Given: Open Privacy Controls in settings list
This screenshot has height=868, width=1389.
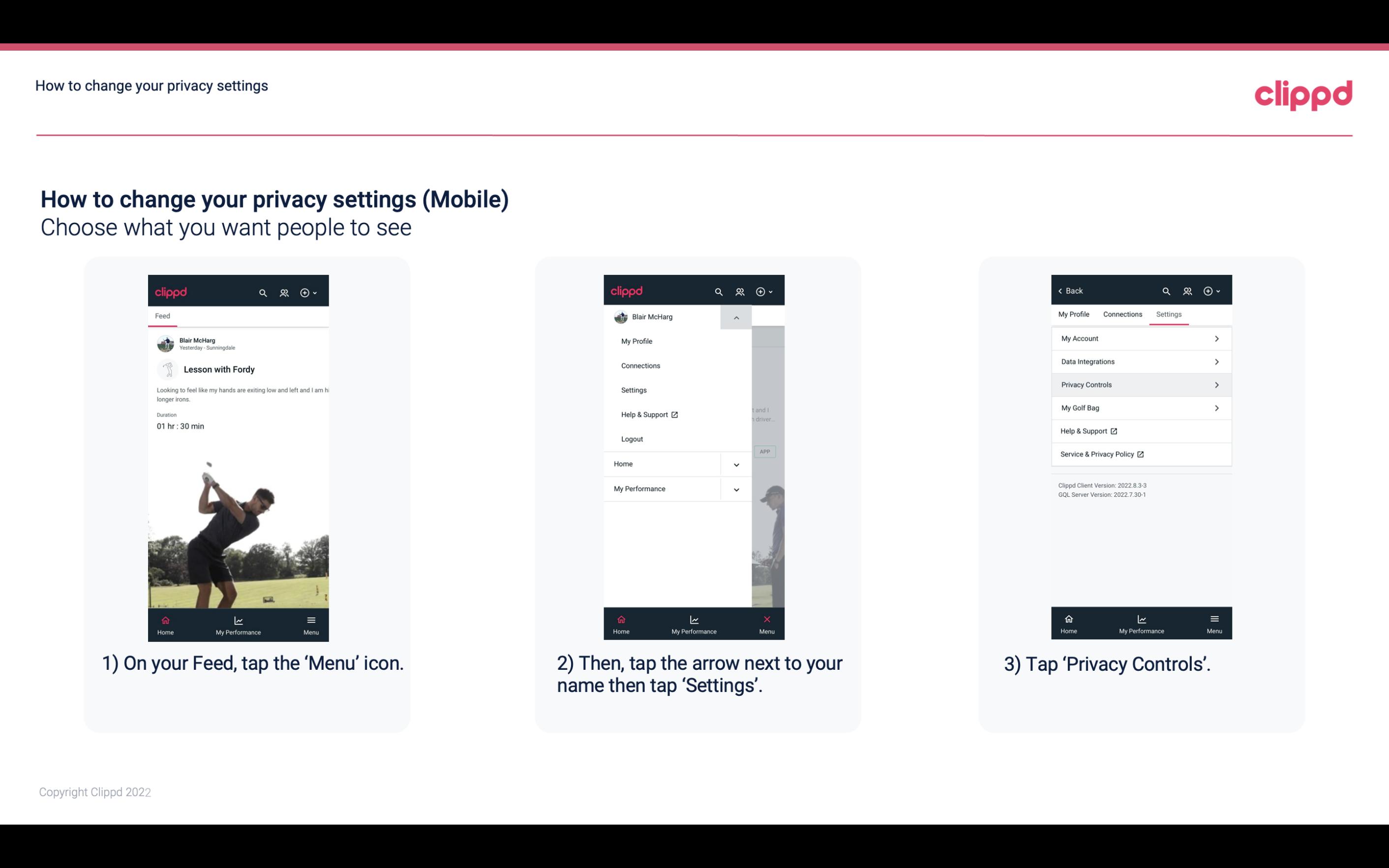Looking at the screenshot, I should point(1140,384).
